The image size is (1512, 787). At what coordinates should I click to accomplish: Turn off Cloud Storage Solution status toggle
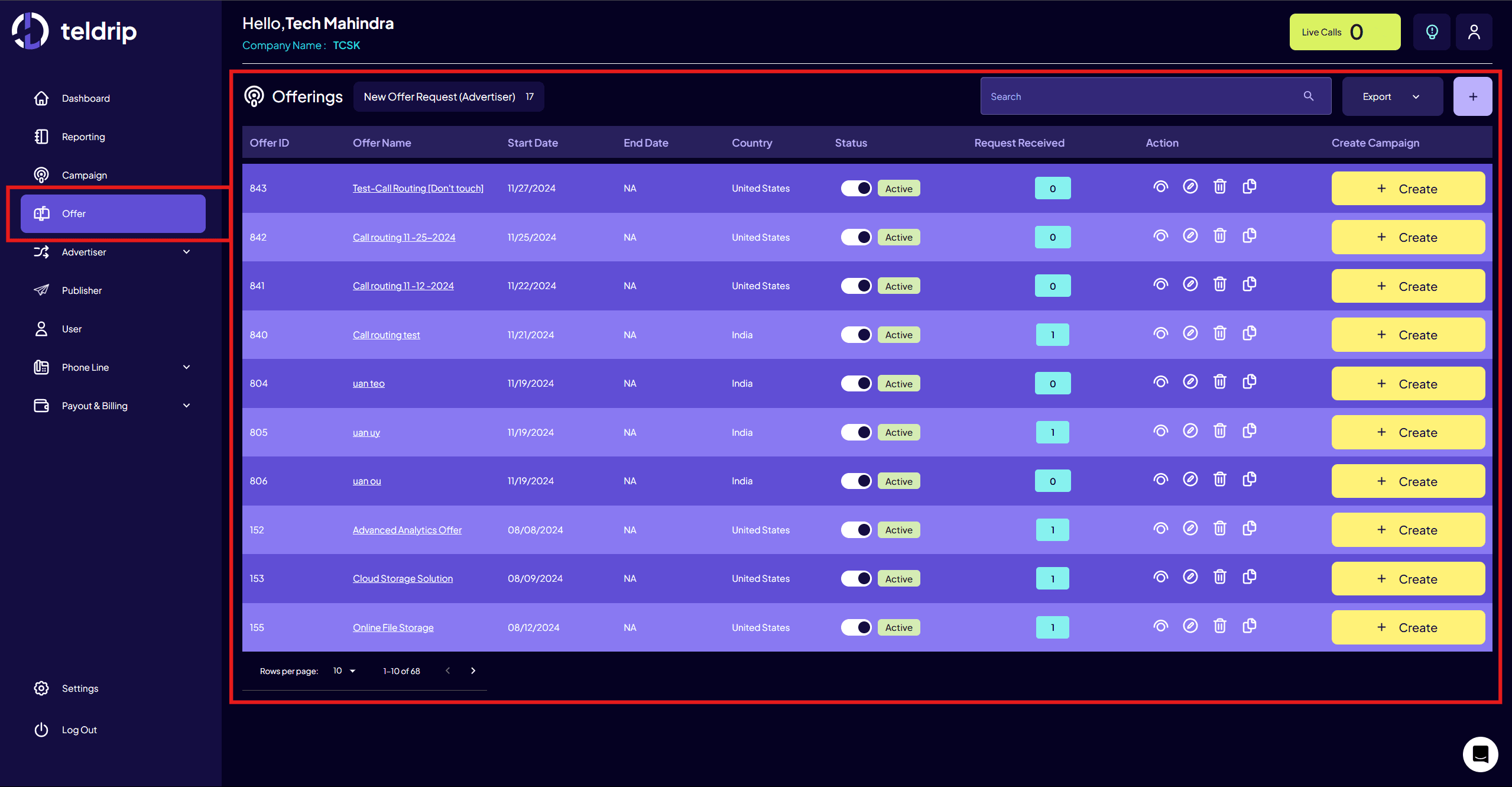pyautogui.click(x=856, y=578)
